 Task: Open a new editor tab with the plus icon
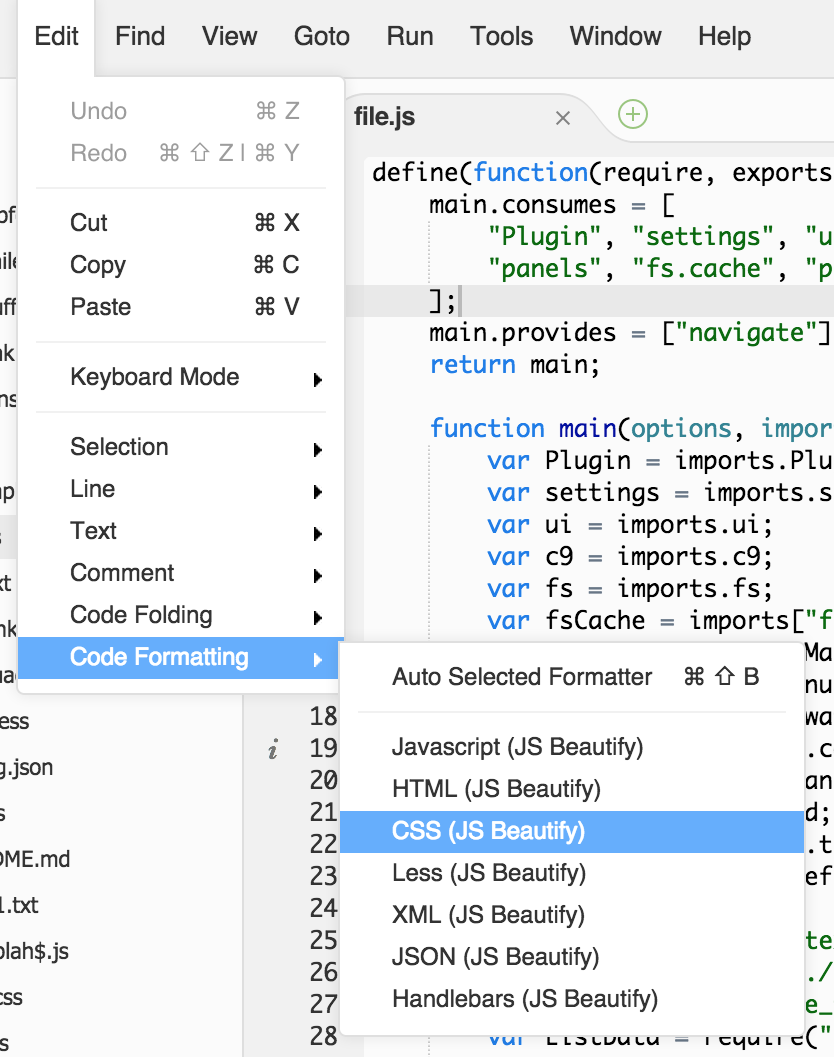click(632, 115)
